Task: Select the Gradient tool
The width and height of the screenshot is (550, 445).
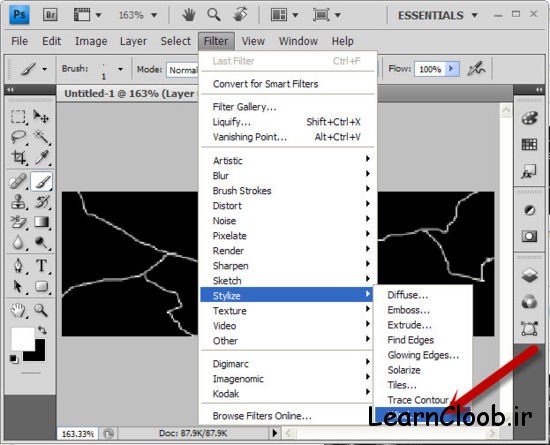Action: [41, 222]
